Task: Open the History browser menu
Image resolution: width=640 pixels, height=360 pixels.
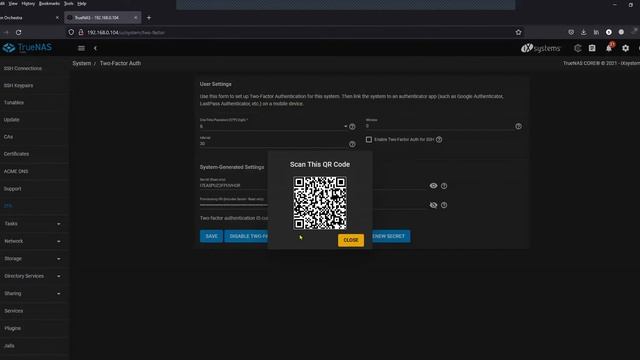Action: 28,3
